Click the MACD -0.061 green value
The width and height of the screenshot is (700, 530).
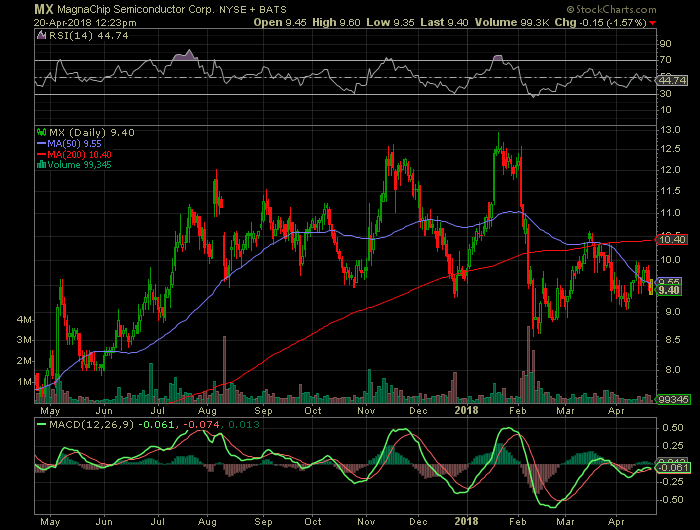tap(156, 425)
